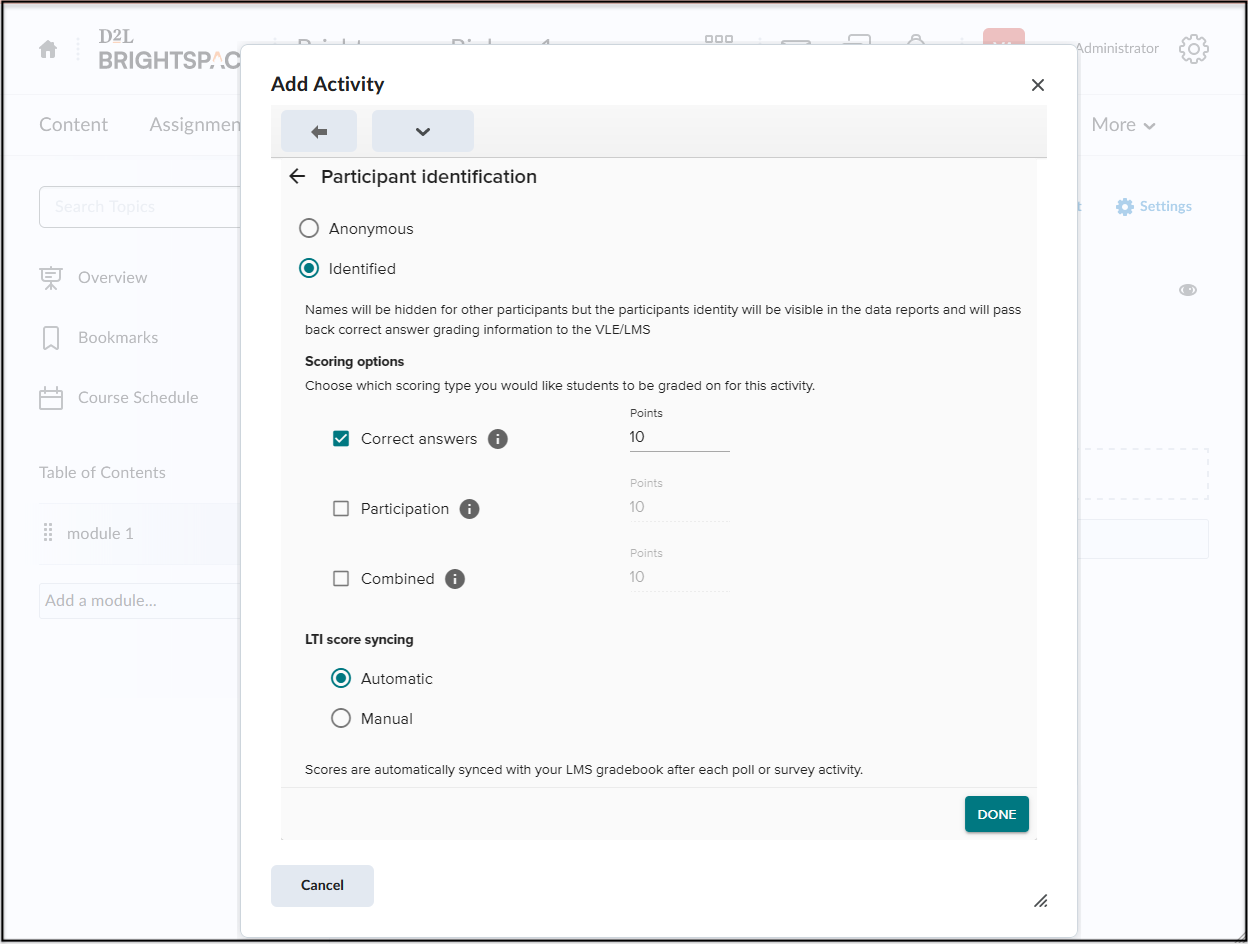The image size is (1248, 944).
Task: Click info icon next to Correct answers
Action: (x=497, y=439)
